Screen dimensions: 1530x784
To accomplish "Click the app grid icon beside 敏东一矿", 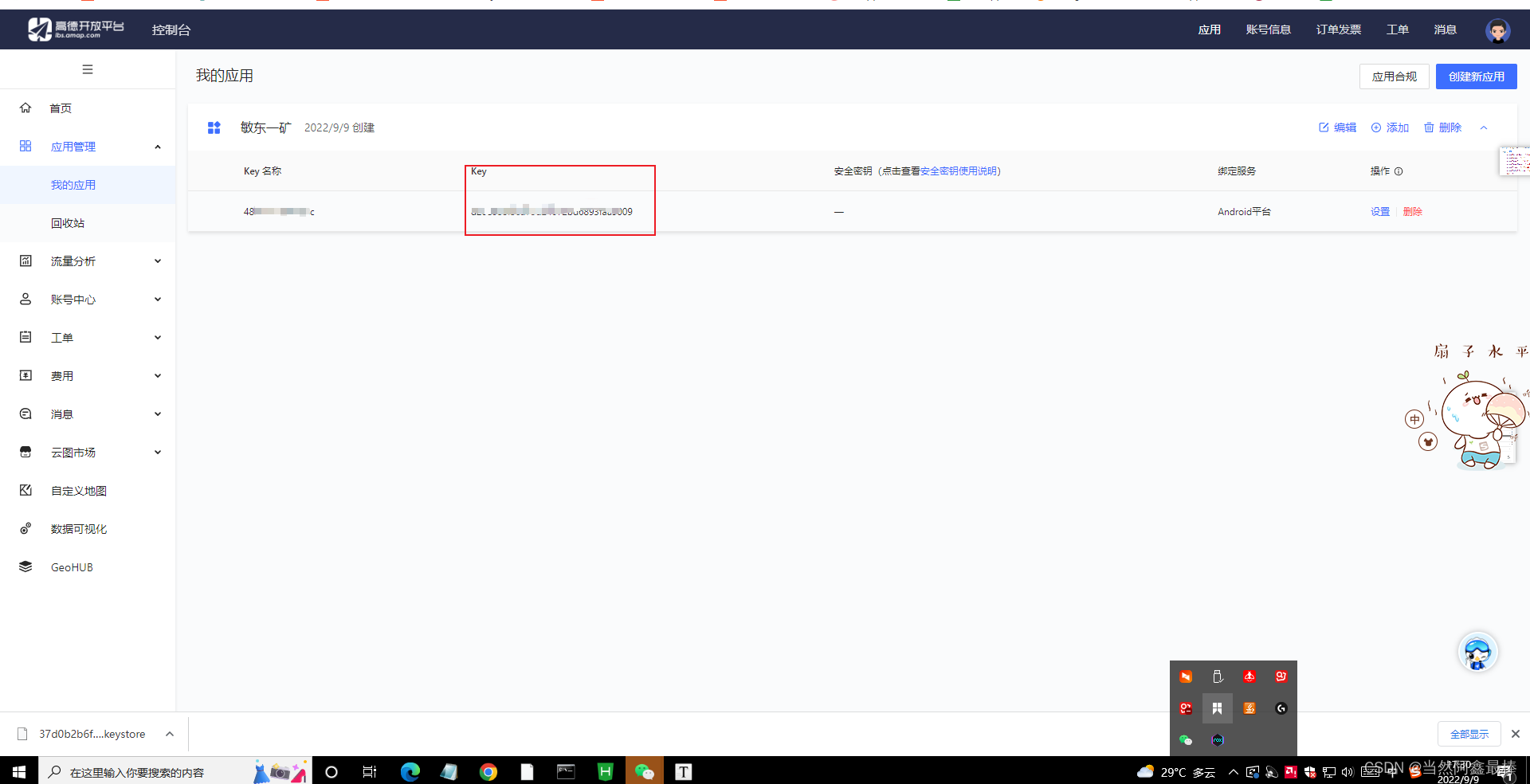I will (214, 127).
